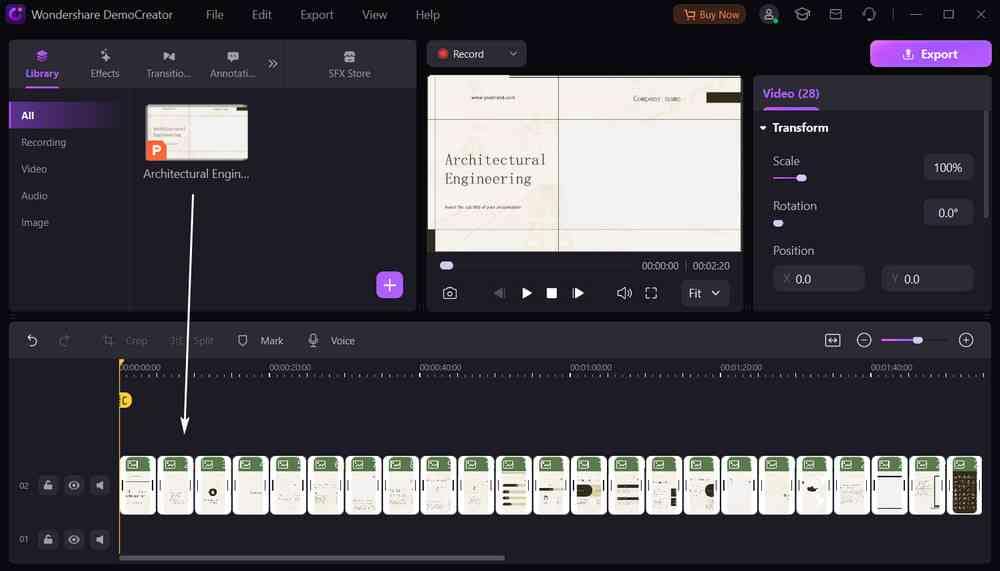The height and width of the screenshot is (571, 1000).
Task: Open the Library tab
Action: pyautogui.click(x=42, y=64)
